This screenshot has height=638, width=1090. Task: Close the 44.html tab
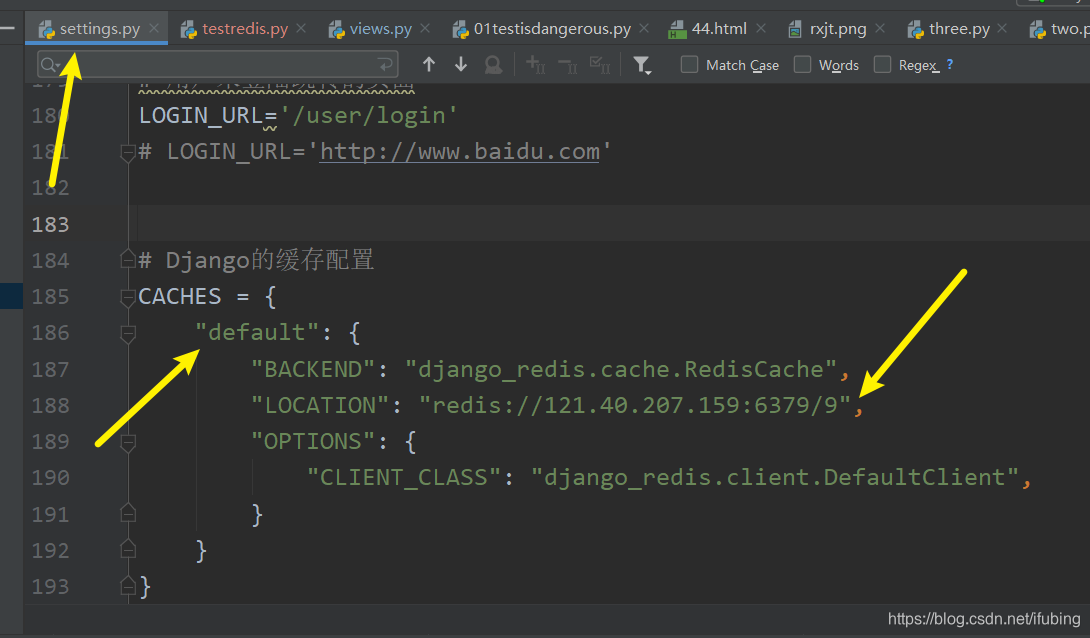760,28
